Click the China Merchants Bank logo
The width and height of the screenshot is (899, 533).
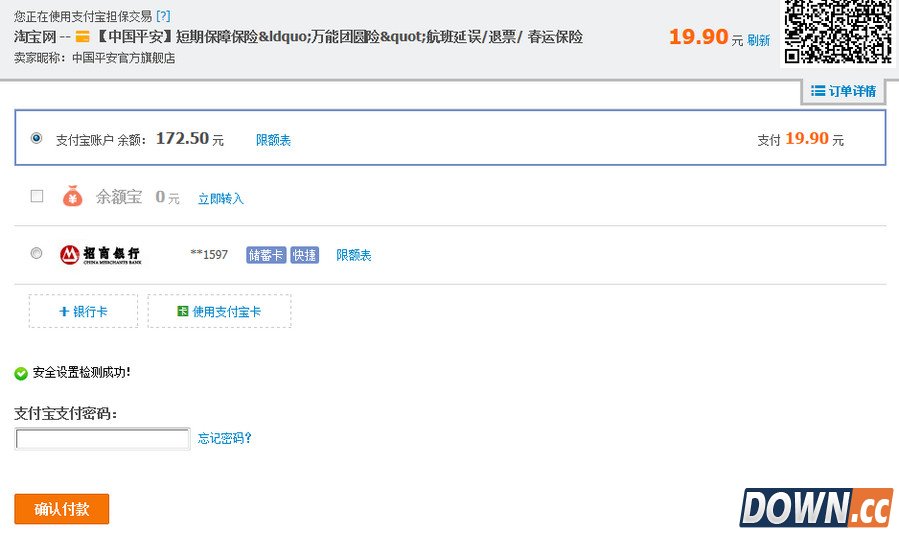tap(100, 255)
